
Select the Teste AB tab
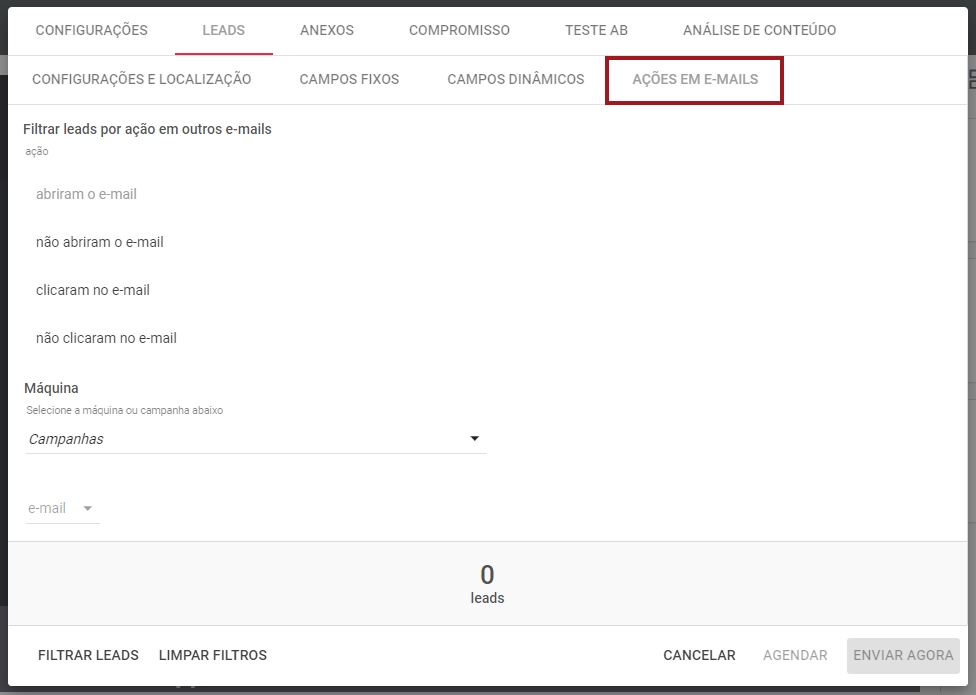pyautogui.click(x=596, y=30)
